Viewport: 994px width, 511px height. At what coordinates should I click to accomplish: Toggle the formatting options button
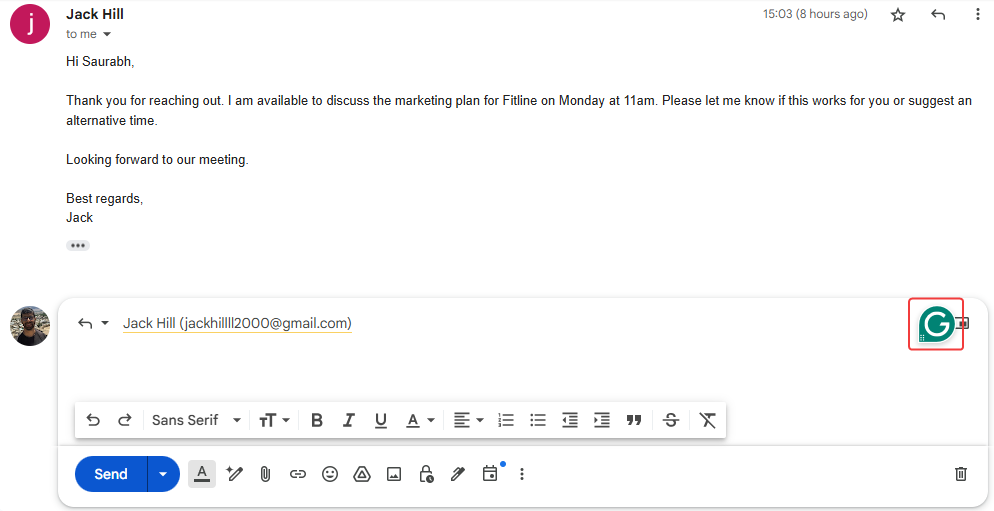202,473
